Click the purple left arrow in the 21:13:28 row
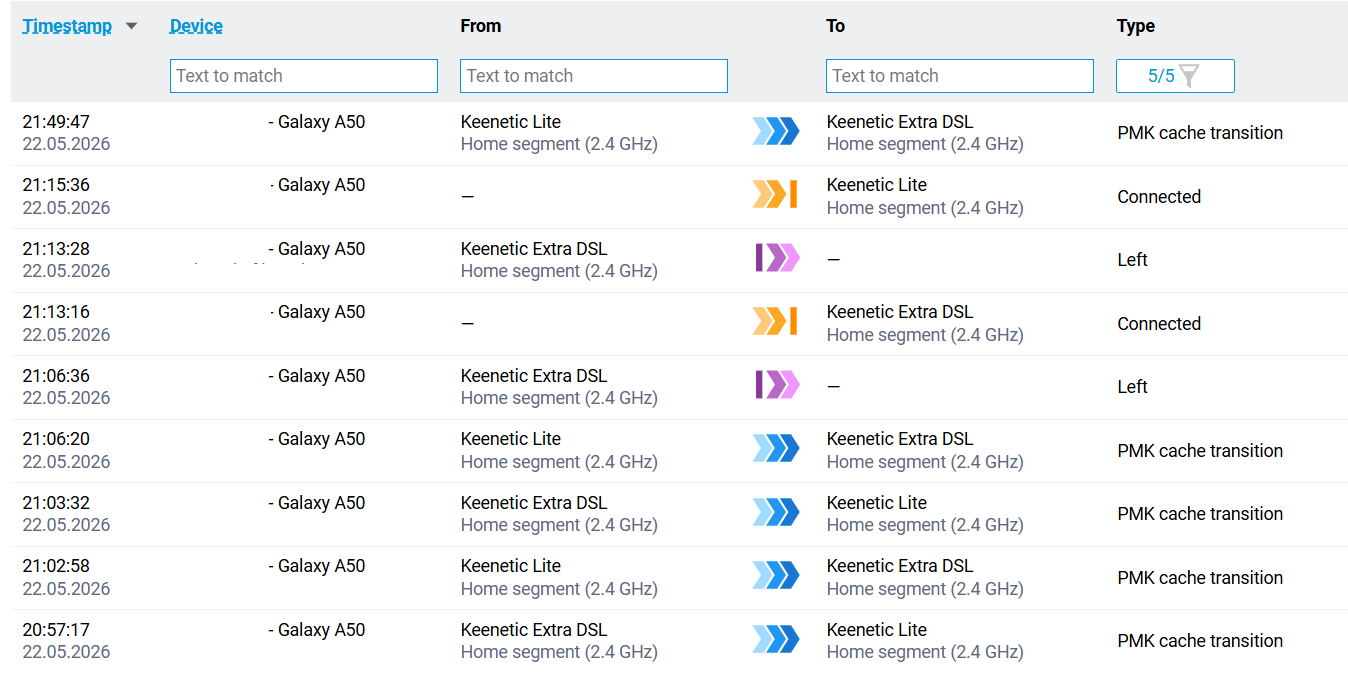 [x=776, y=258]
